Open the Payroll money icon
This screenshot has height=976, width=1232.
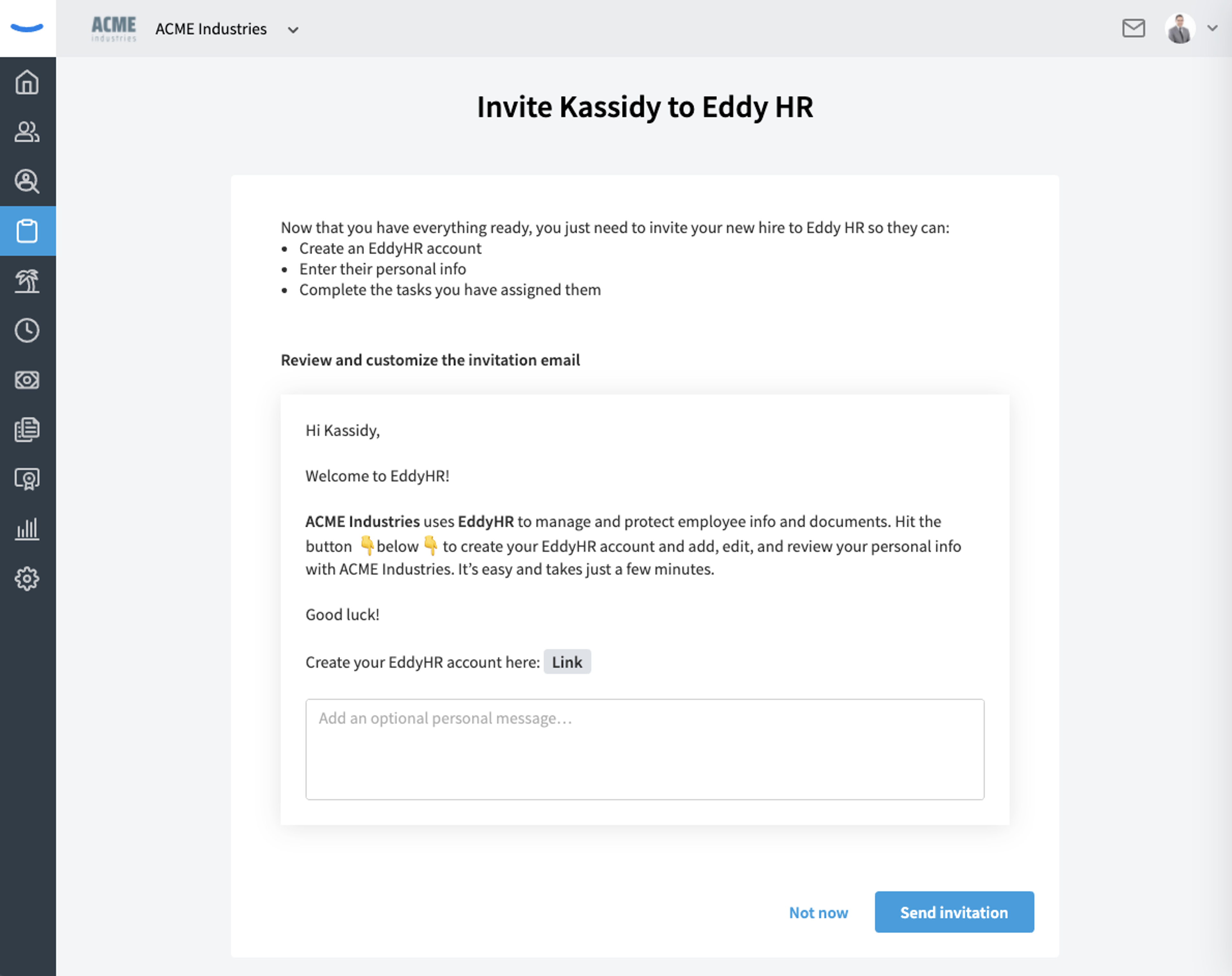pos(27,380)
